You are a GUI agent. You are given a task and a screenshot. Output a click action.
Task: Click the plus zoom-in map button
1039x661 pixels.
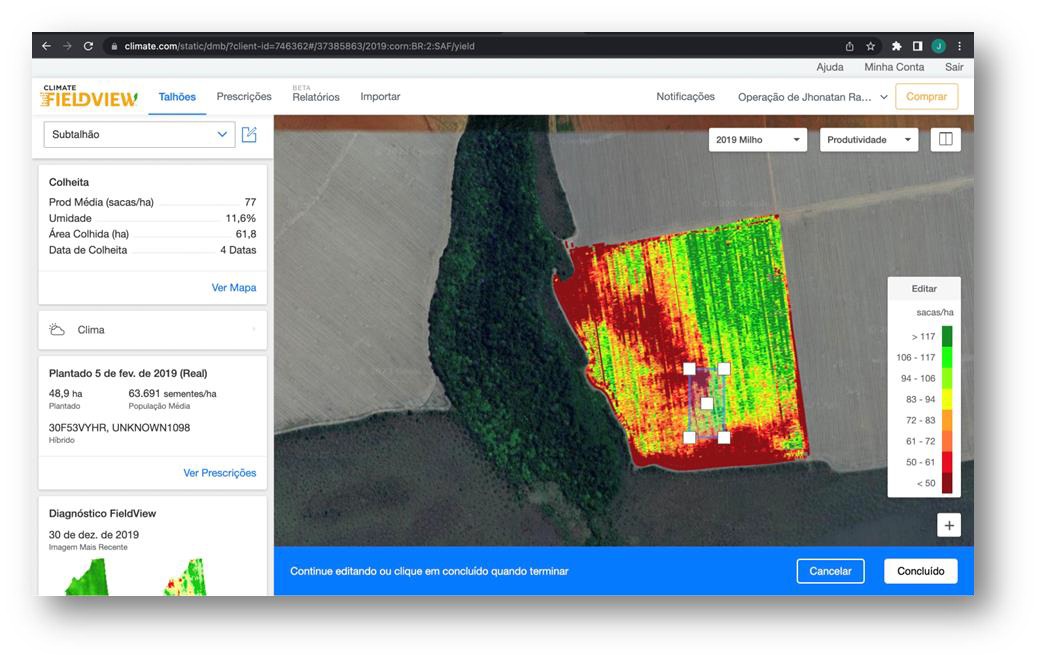[x=949, y=526]
